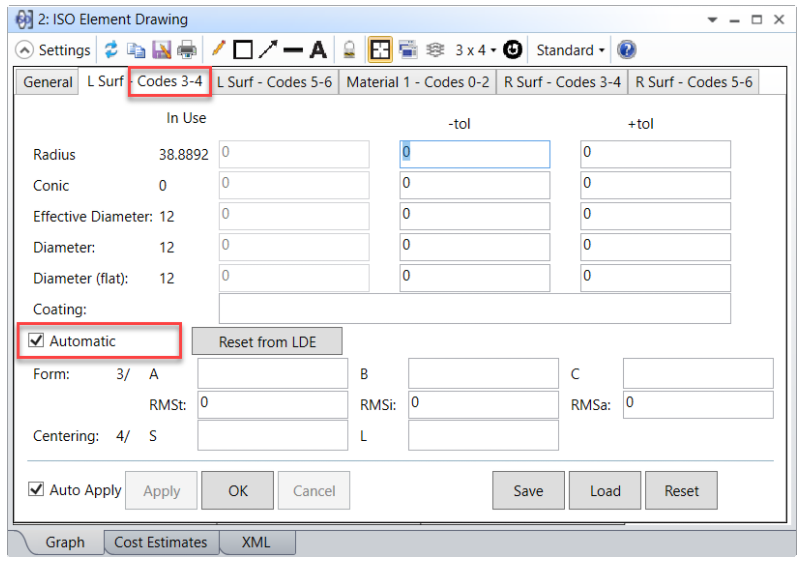Click the Apply button

point(161,490)
